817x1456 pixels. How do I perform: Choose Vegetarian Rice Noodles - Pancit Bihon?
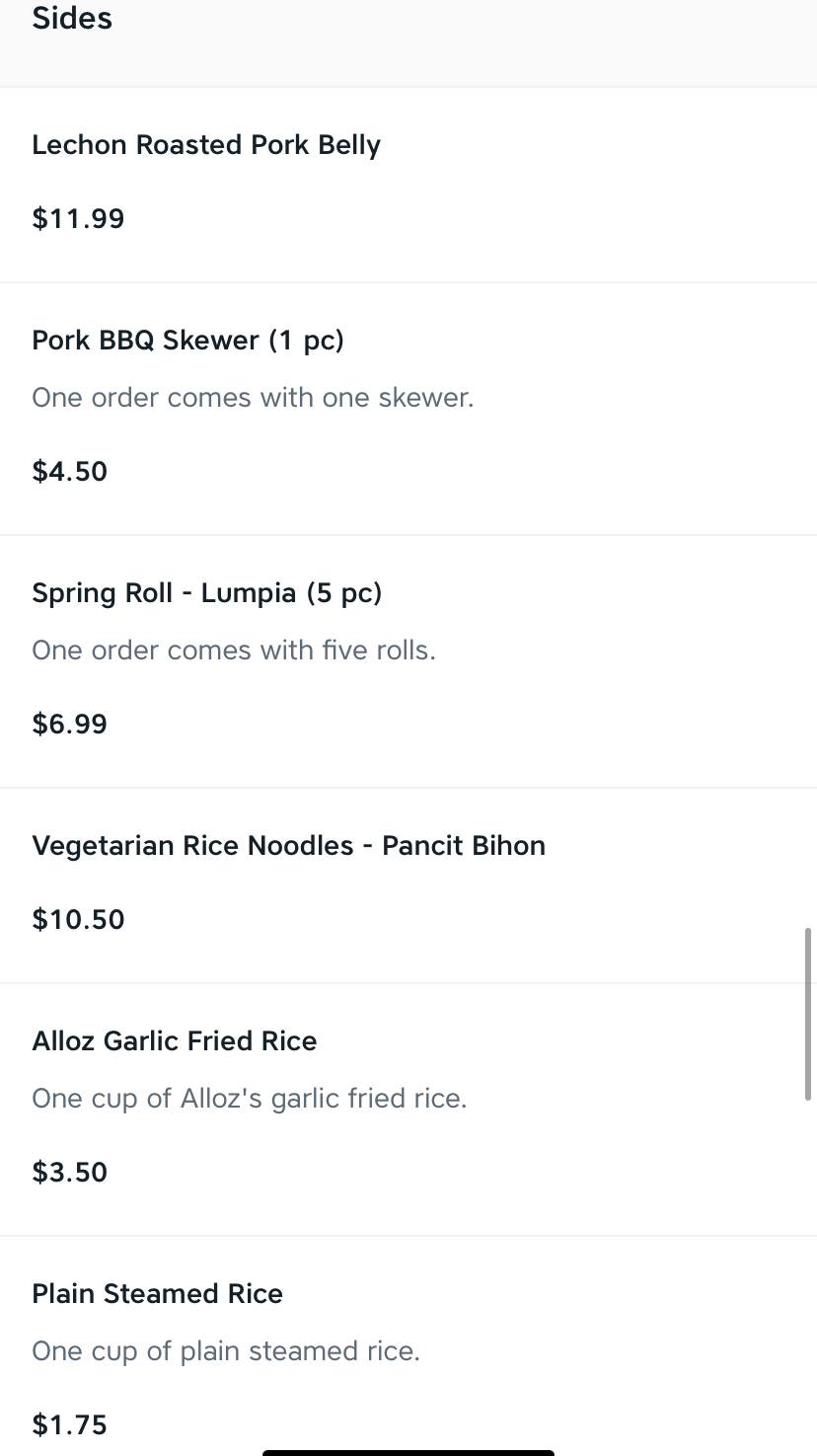click(288, 846)
